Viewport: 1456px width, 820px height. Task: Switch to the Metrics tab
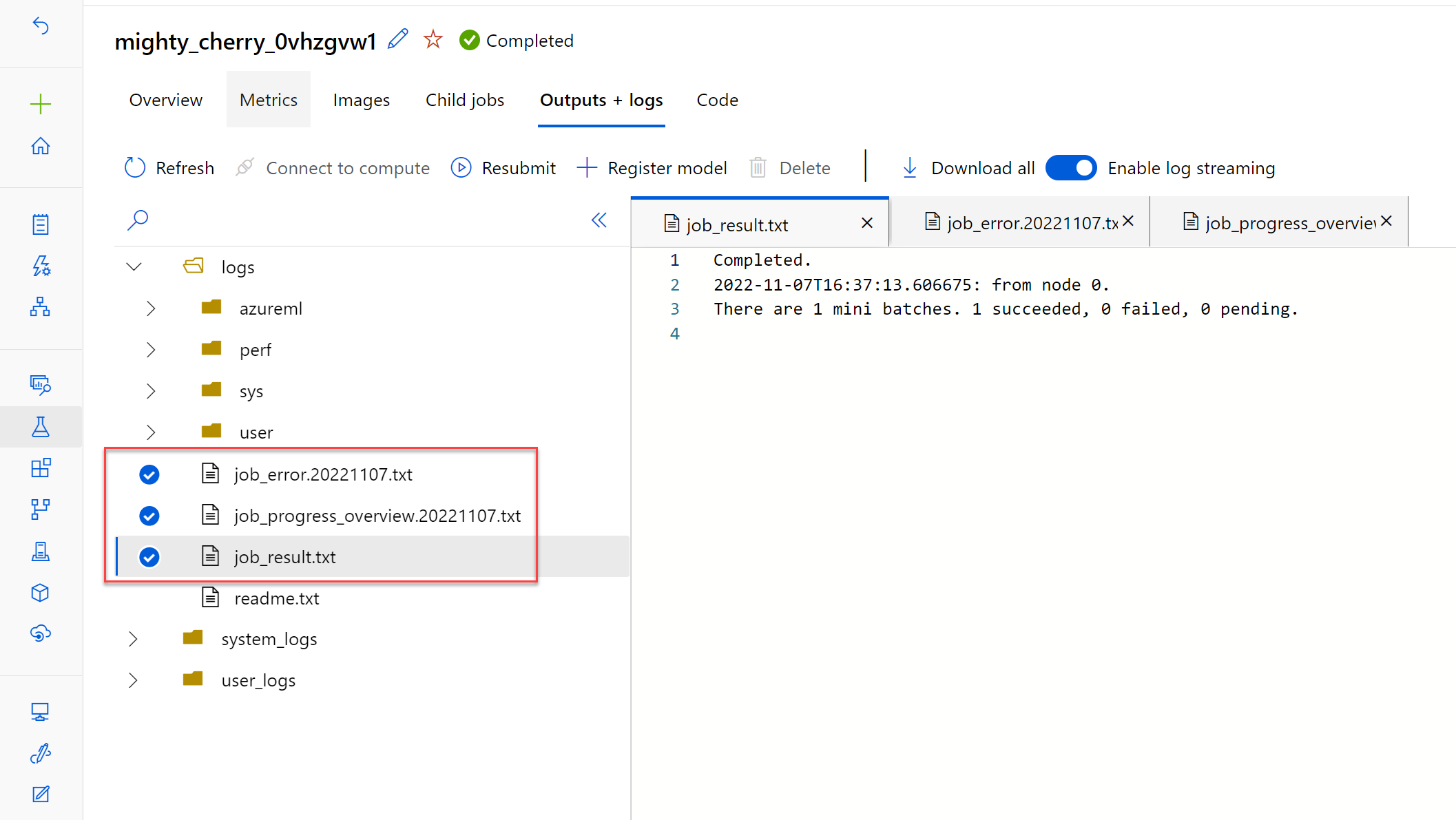[x=267, y=100]
